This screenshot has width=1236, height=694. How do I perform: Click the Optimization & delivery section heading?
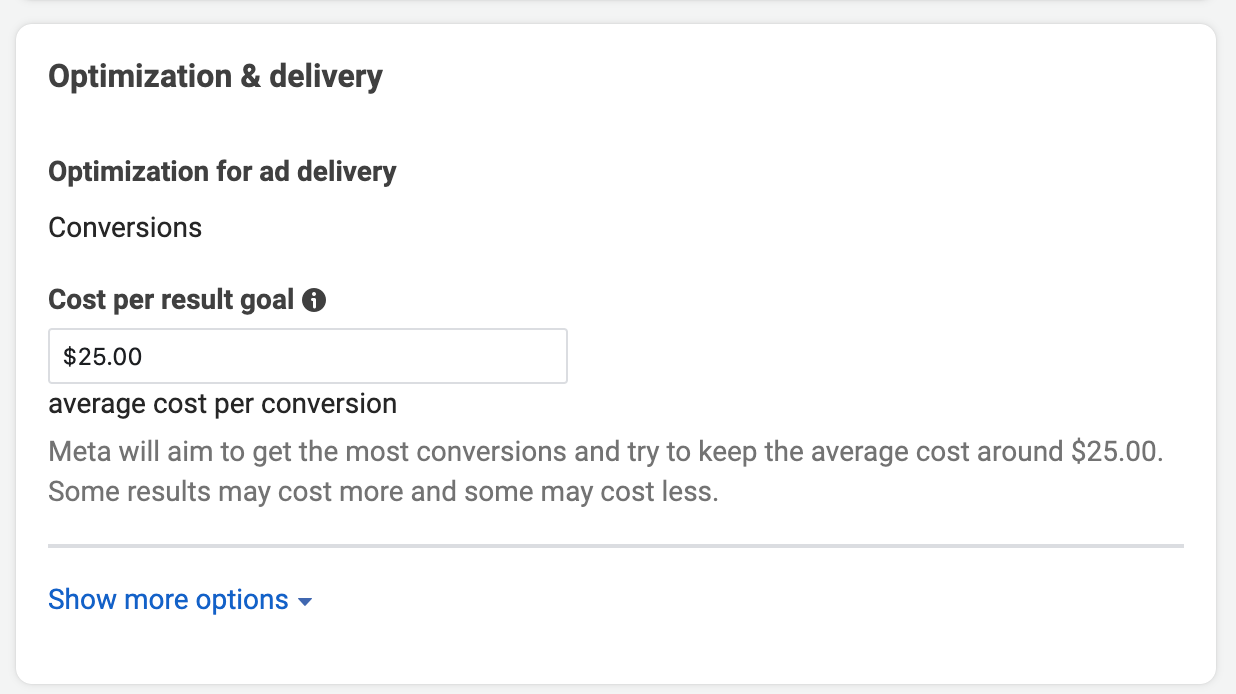point(215,76)
